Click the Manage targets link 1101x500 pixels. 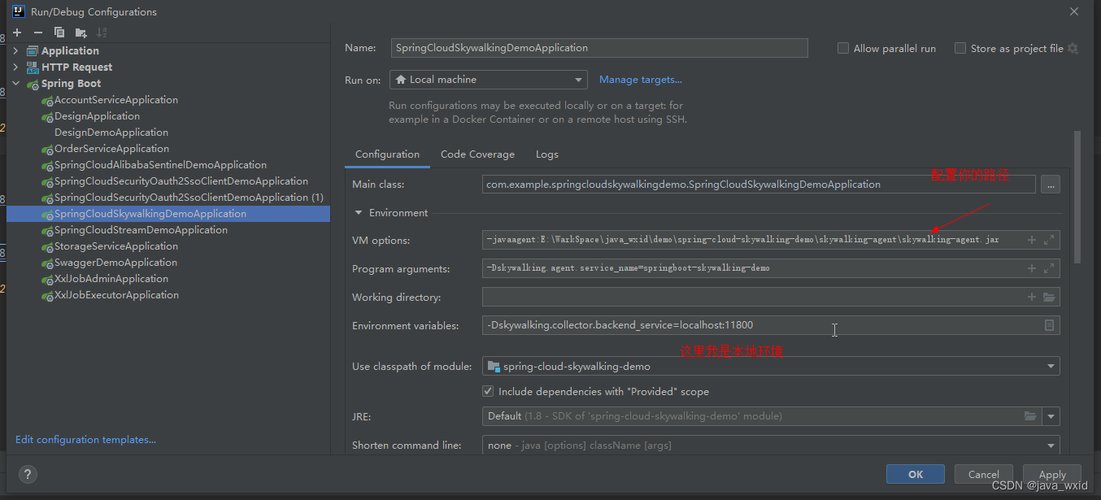(x=640, y=80)
